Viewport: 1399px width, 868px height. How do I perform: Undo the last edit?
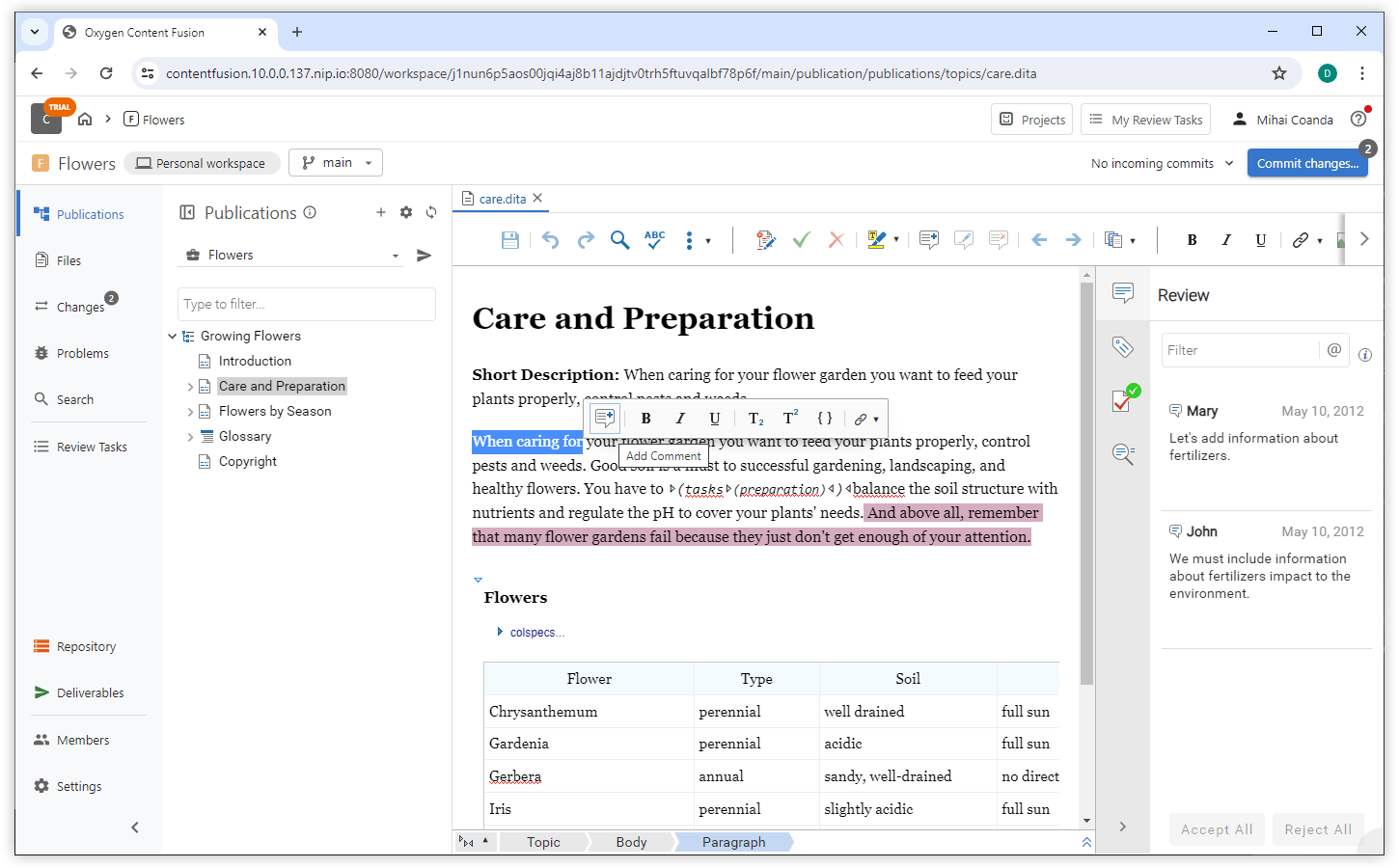[550, 240]
